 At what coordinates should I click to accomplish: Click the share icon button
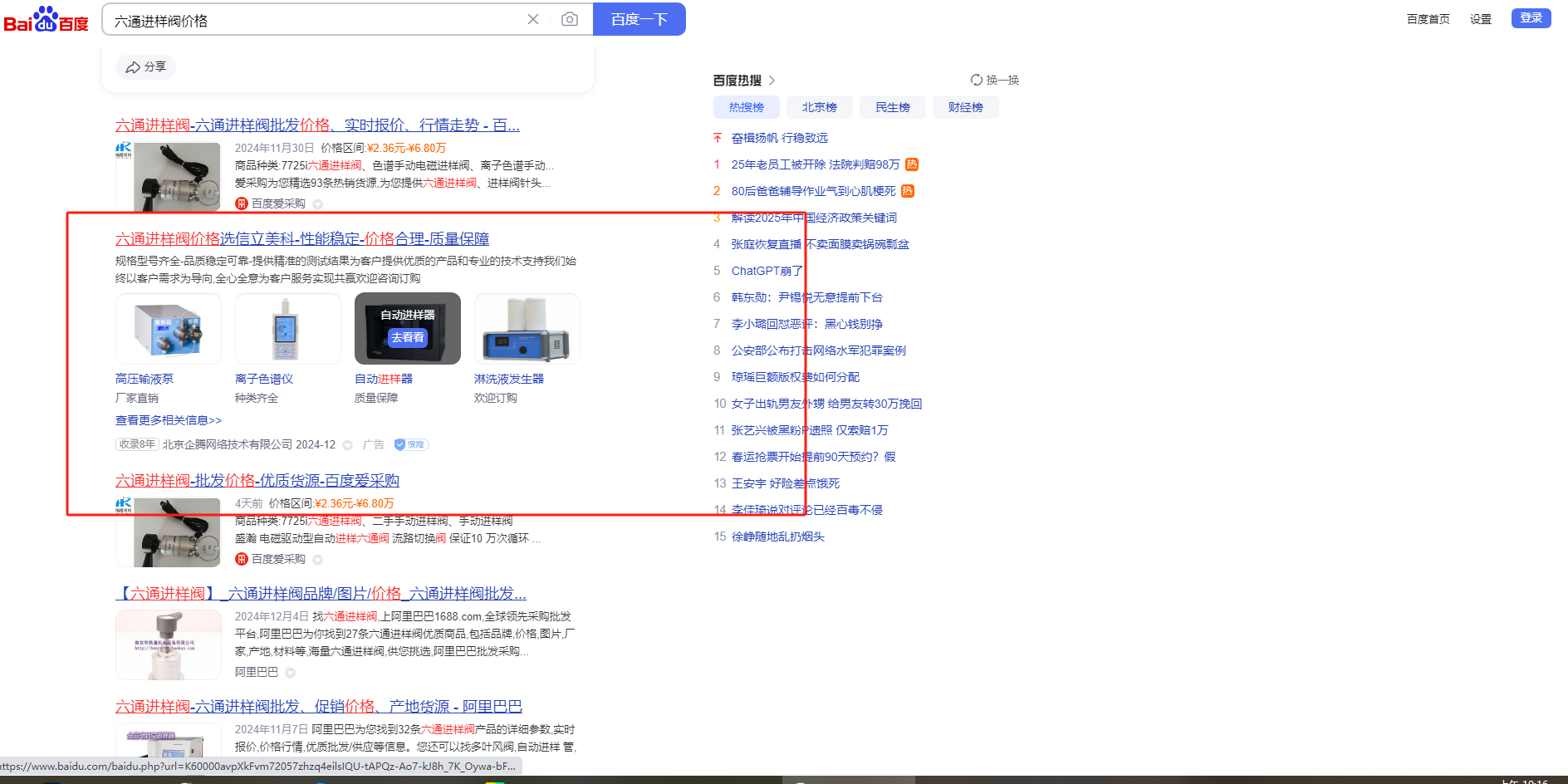coord(145,67)
